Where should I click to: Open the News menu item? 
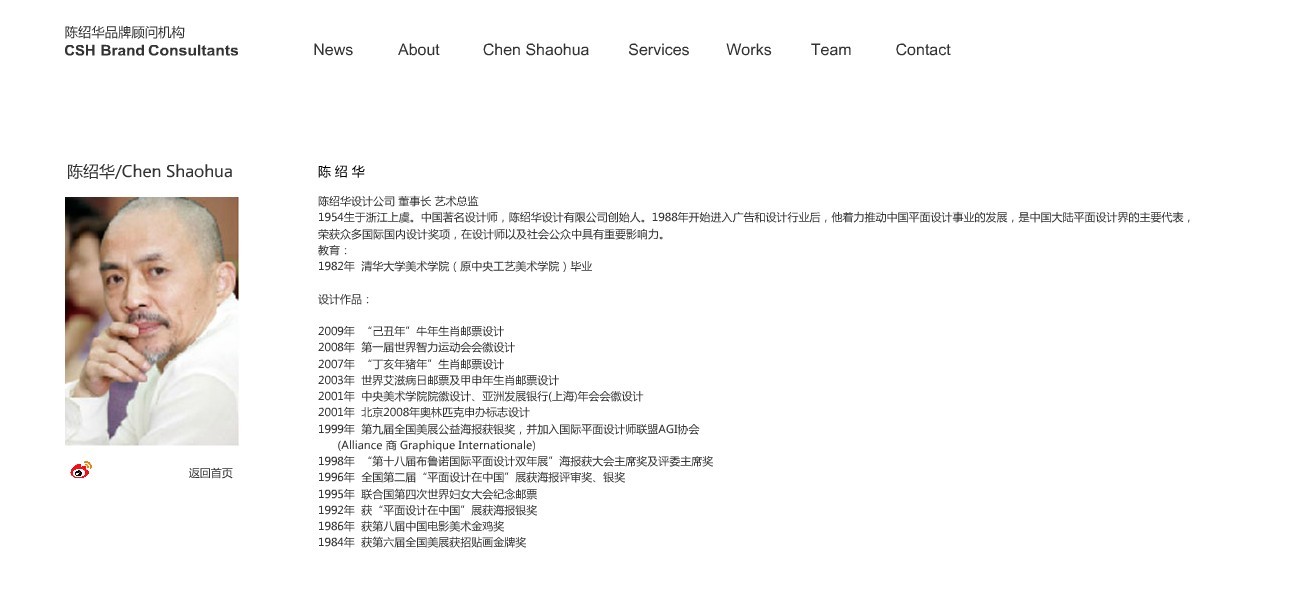[x=333, y=50]
